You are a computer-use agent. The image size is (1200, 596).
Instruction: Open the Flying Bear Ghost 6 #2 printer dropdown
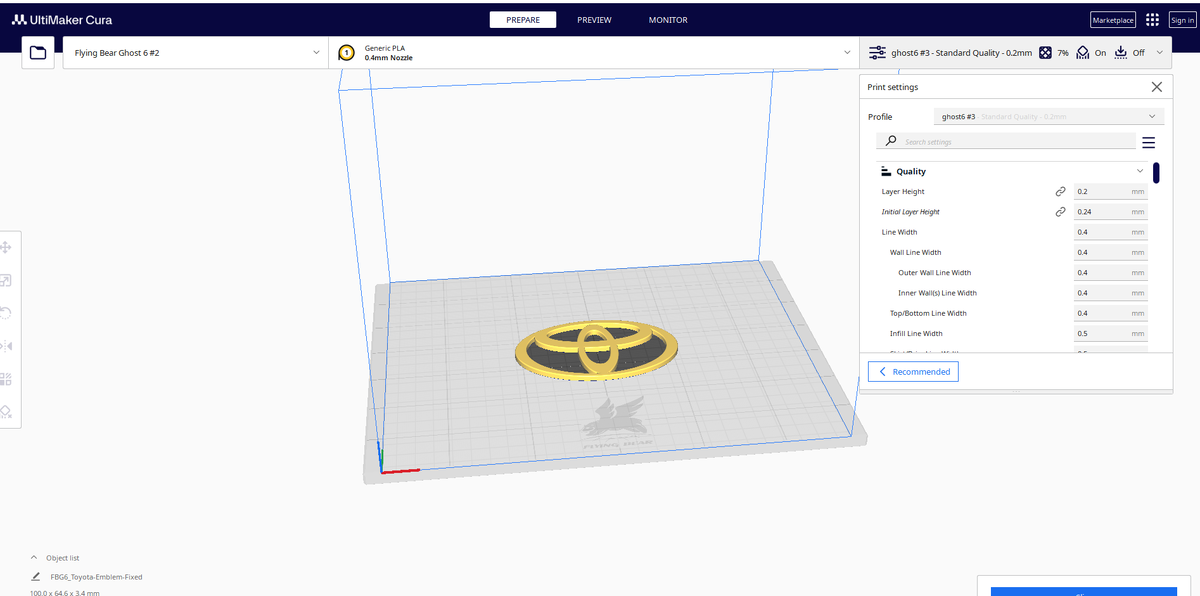(195, 52)
